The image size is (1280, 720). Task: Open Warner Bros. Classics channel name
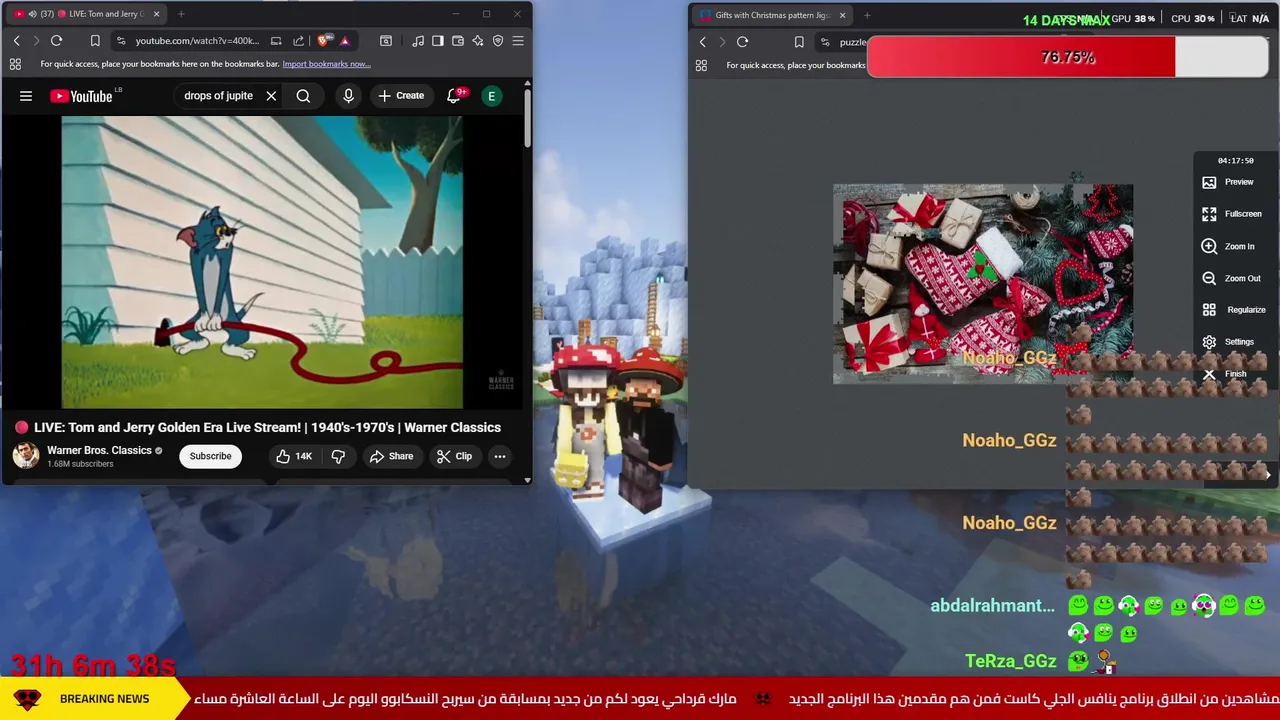point(99,450)
